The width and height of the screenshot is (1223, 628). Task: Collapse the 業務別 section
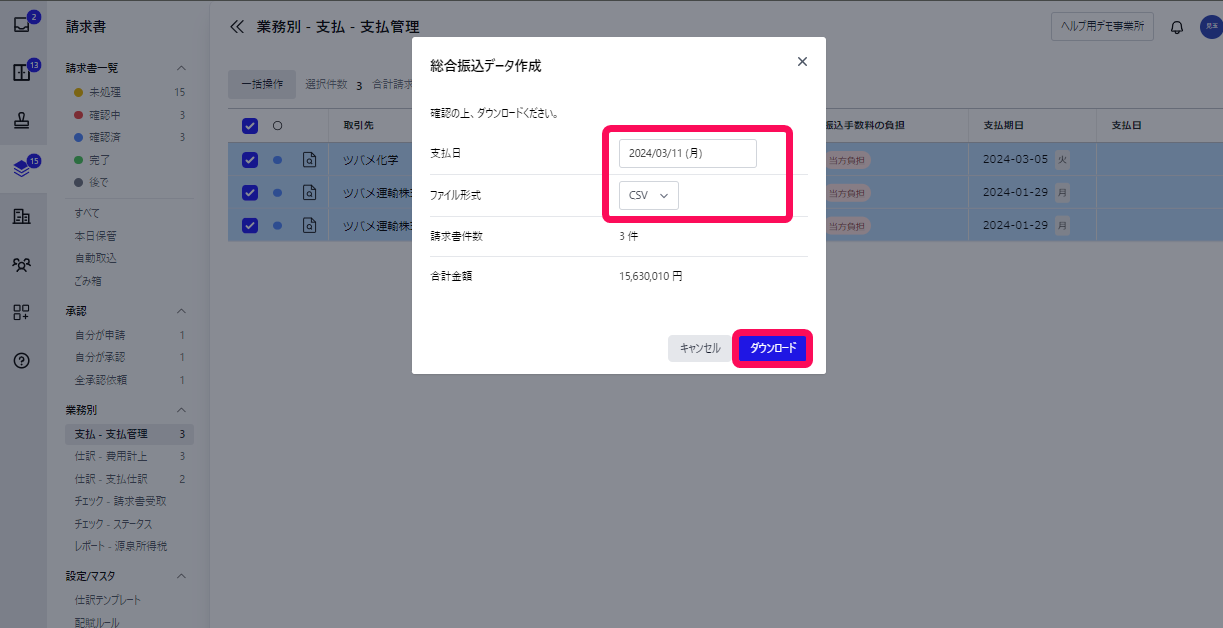[x=181, y=410]
